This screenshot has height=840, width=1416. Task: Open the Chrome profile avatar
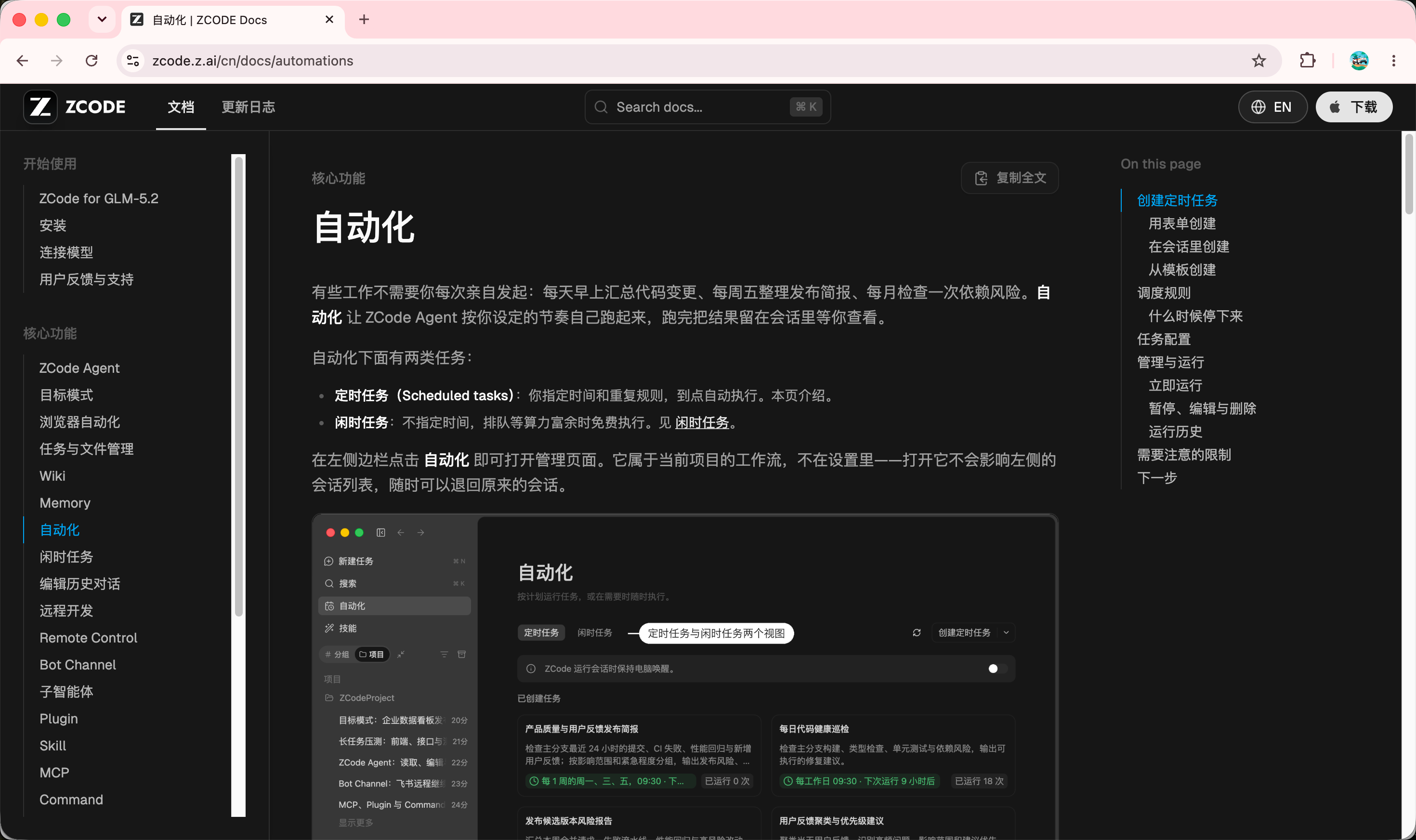pos(1359,61)
